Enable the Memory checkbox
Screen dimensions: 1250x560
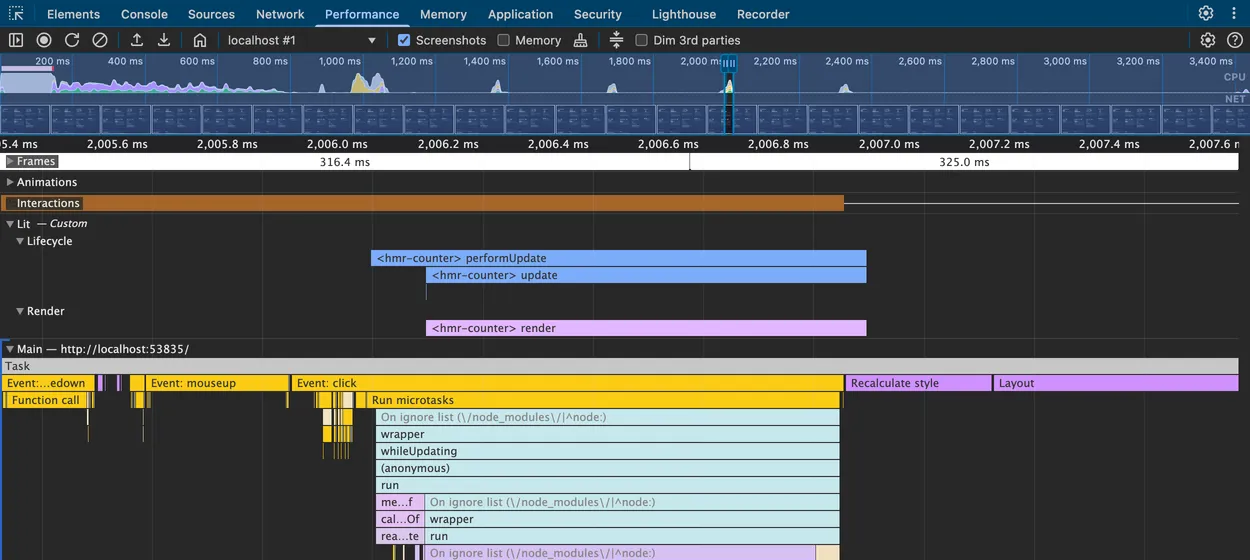point(504,40)
